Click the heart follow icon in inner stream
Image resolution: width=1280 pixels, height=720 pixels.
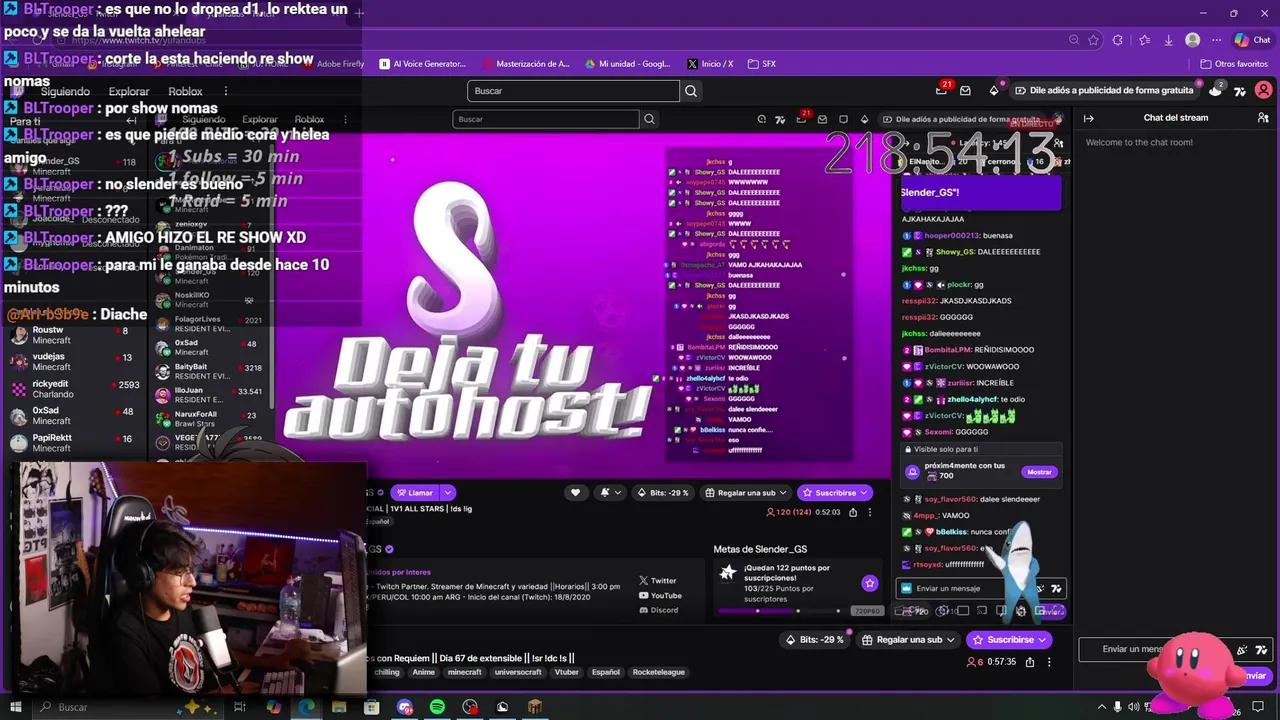click(575, 492)
